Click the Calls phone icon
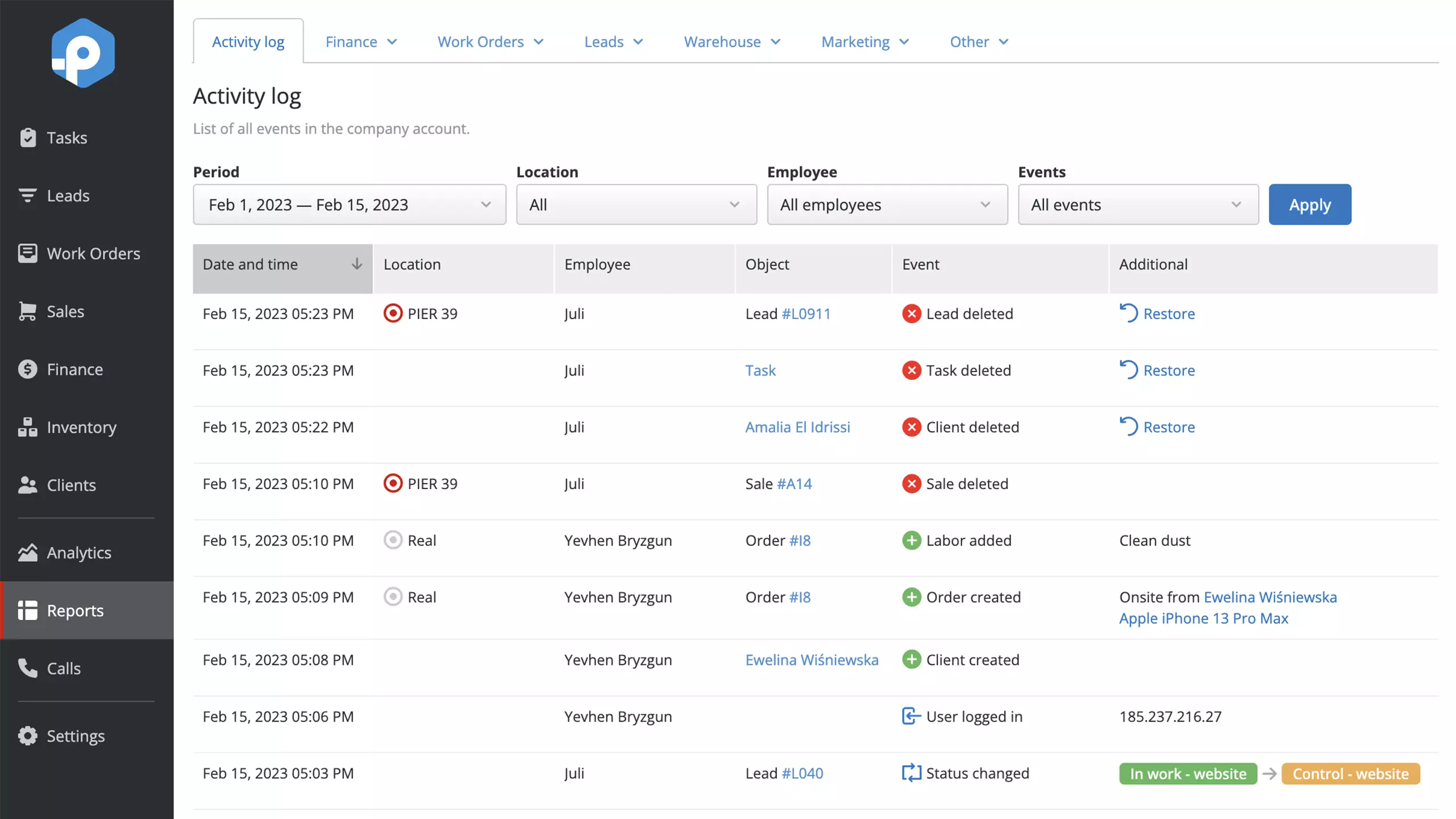 point(27,668)
